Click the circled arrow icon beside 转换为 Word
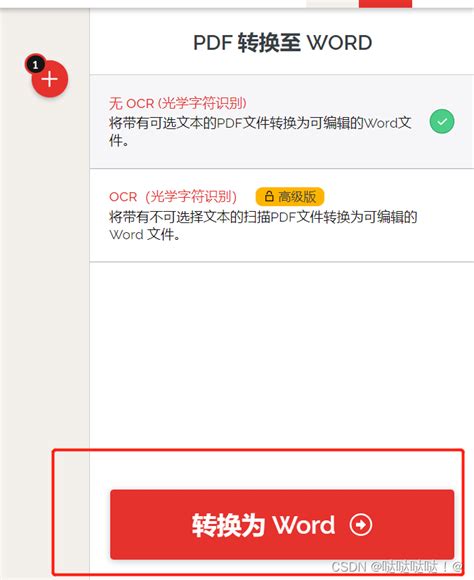Image resolution: width=474 pixels, height=580 pixels. click(x=361, y=524)
